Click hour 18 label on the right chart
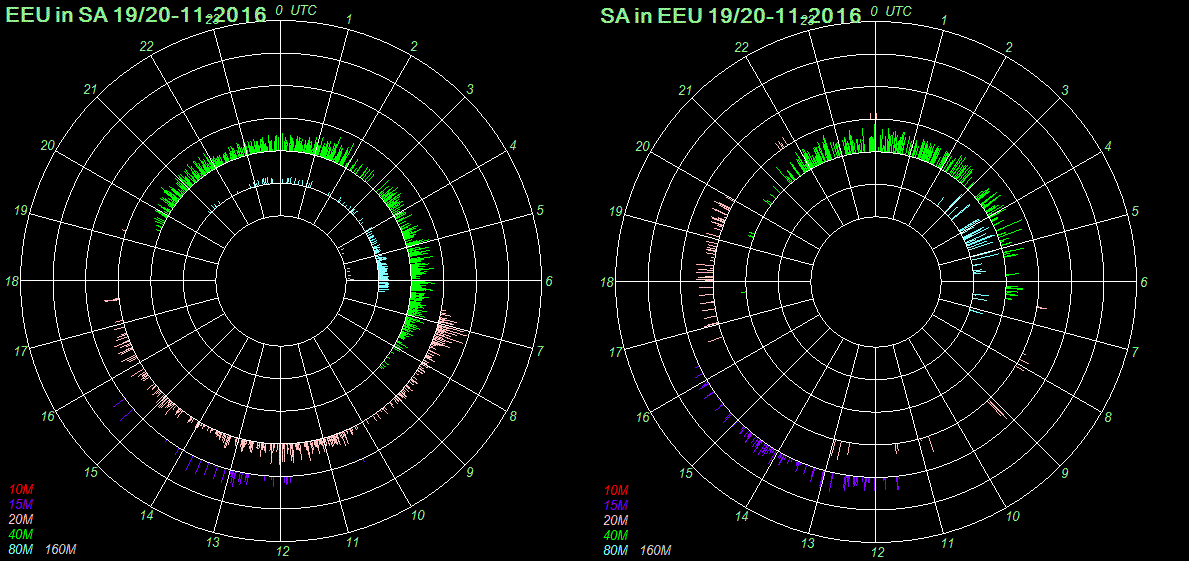The image size is (1189, 561). coord(606,283)
